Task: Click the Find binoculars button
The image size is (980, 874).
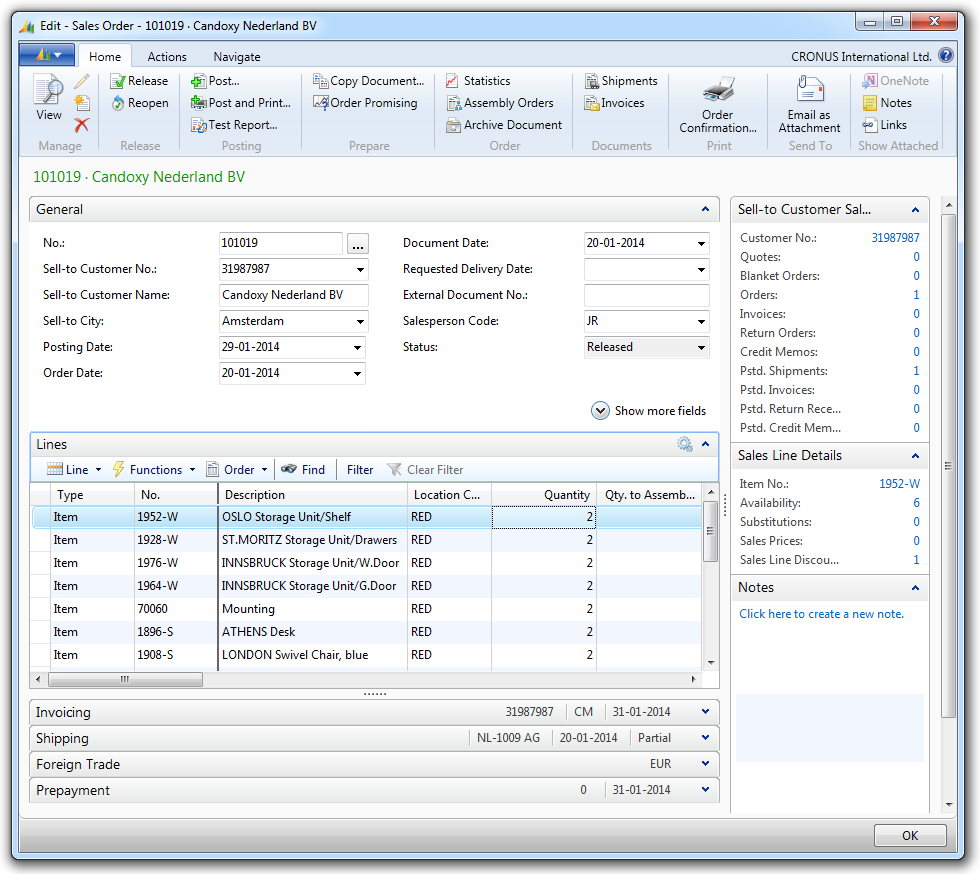Action: pos(302,470)
